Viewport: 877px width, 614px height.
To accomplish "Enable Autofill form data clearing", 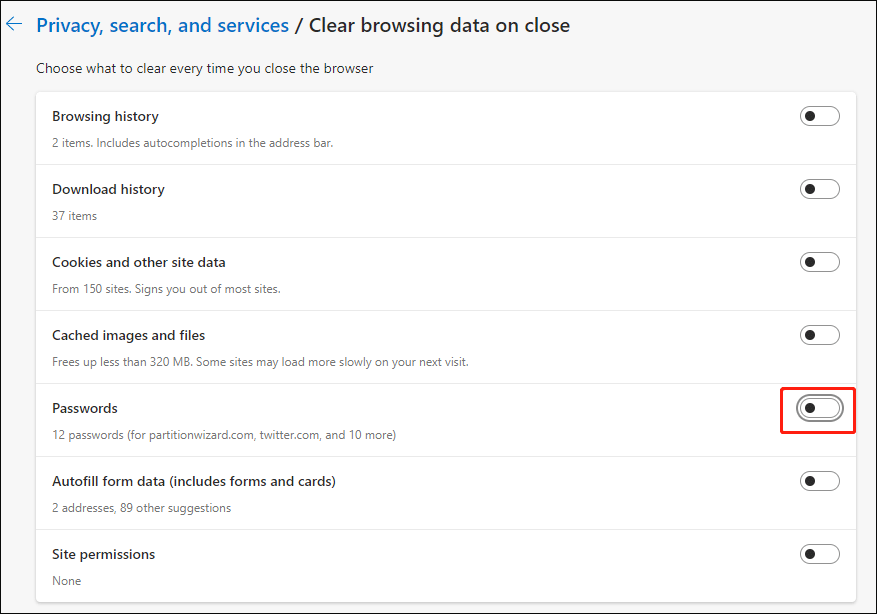I will [819, 480].
